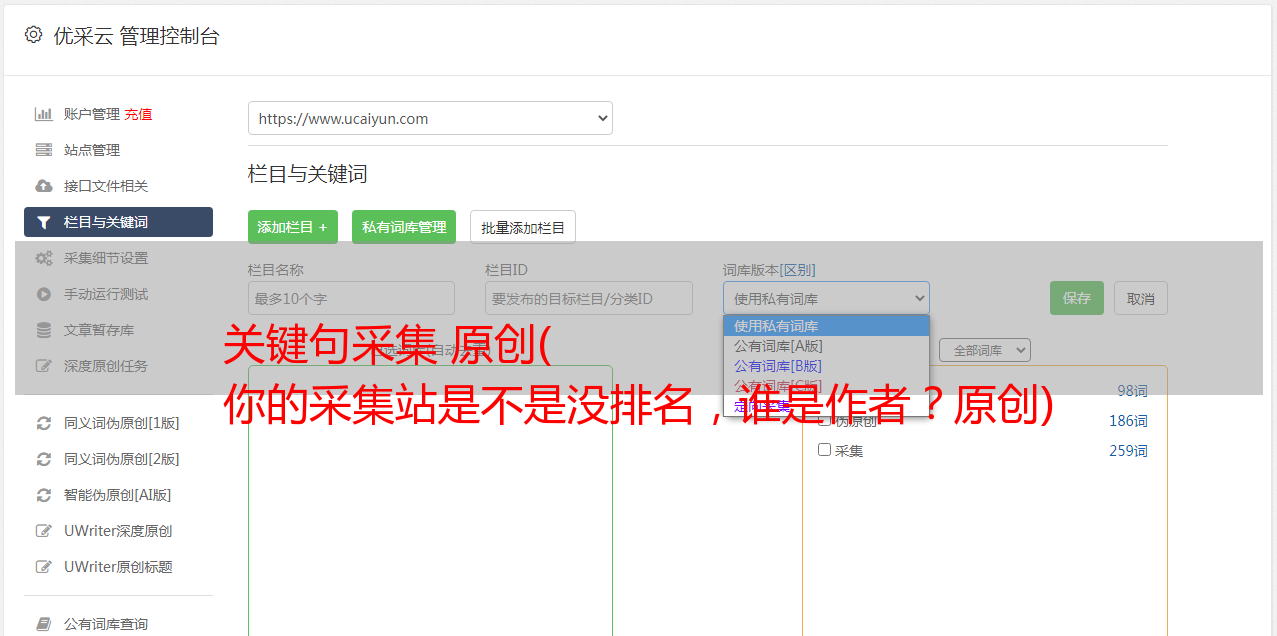The height and width of the screenshot is (636, 1277).
Task: Click the red 充值 link
Action: coord(138,114)
